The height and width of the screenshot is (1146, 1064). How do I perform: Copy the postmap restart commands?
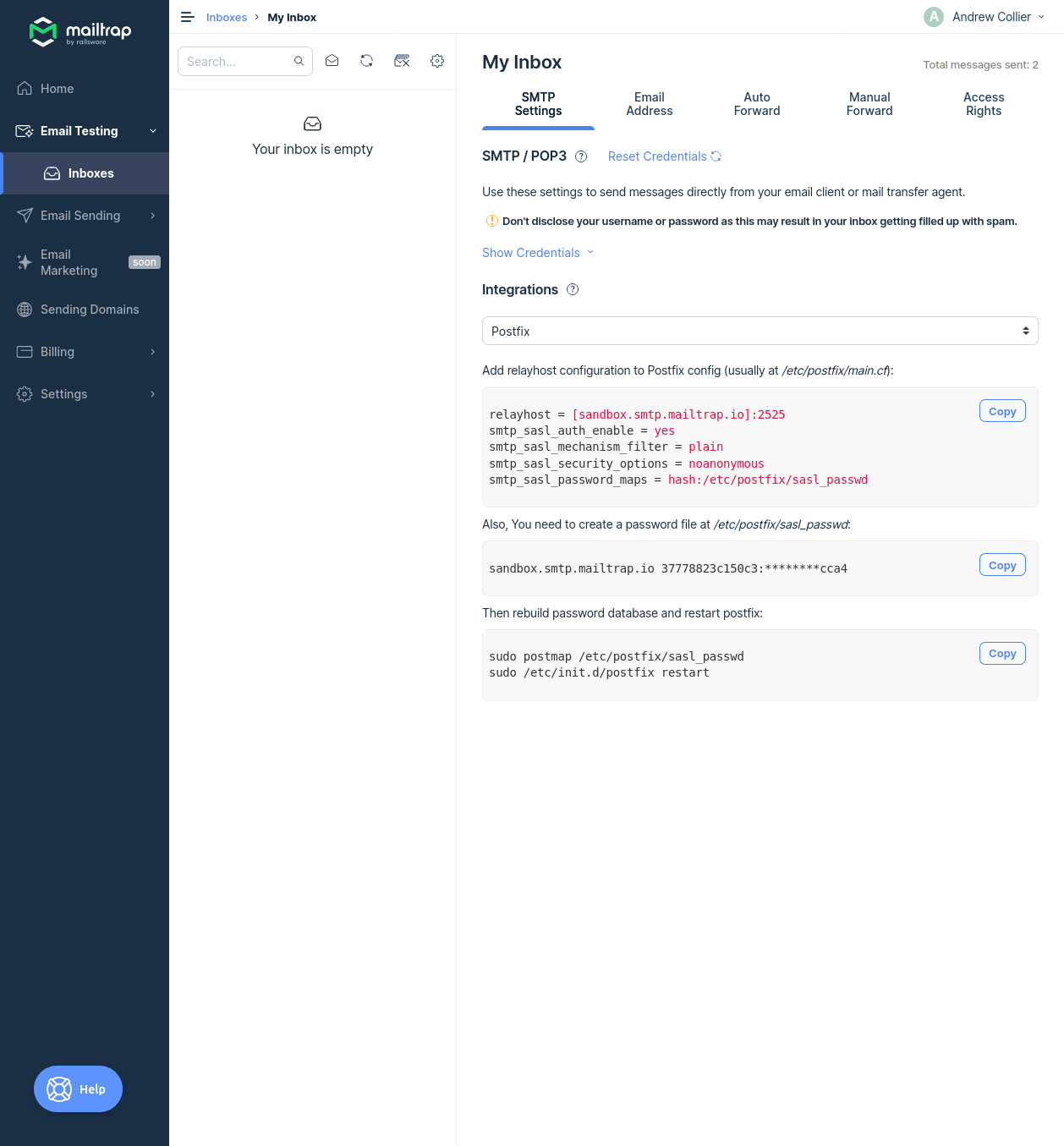pos(1001,654)
